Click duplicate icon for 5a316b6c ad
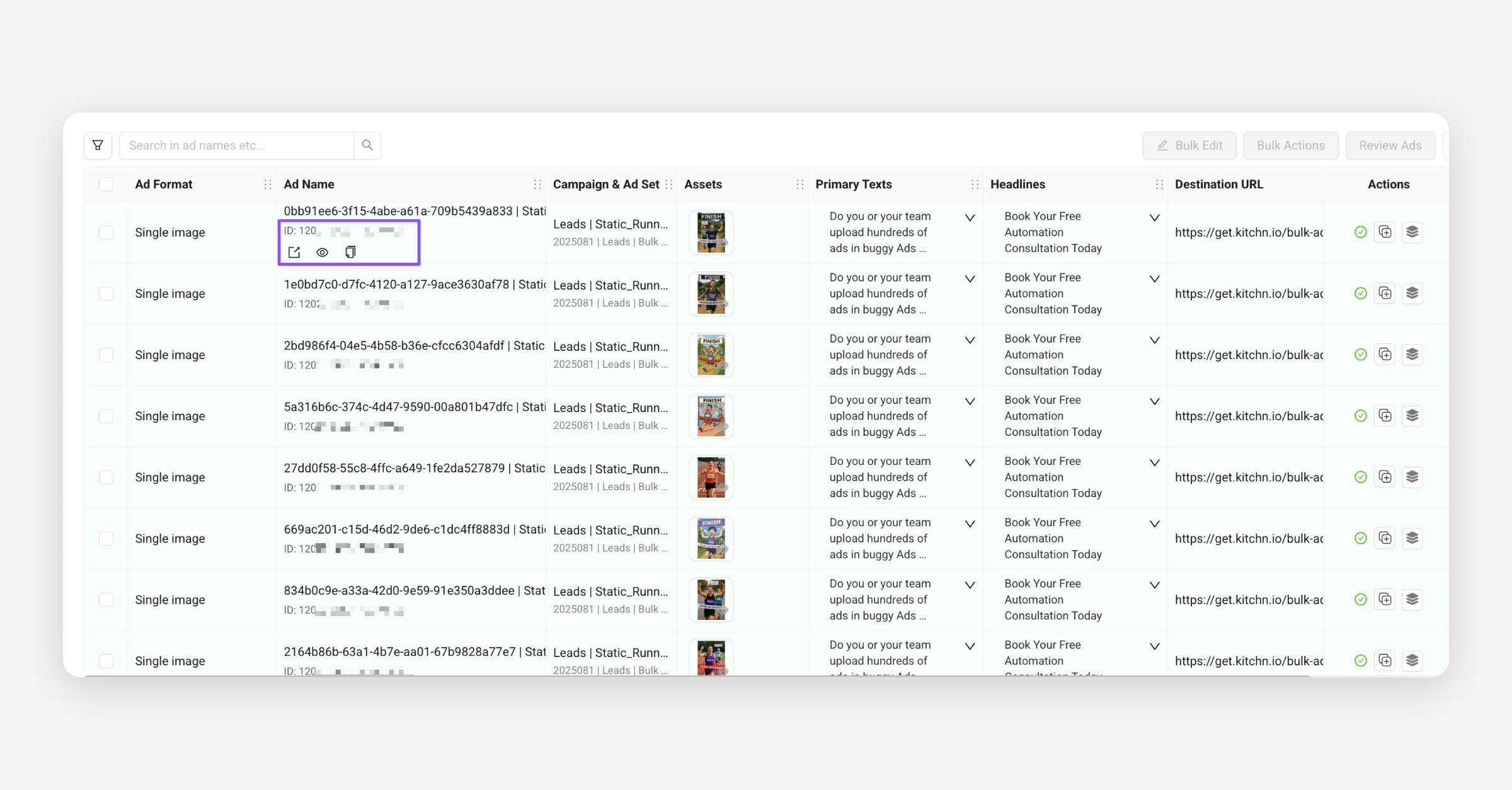 point(1385,416)
